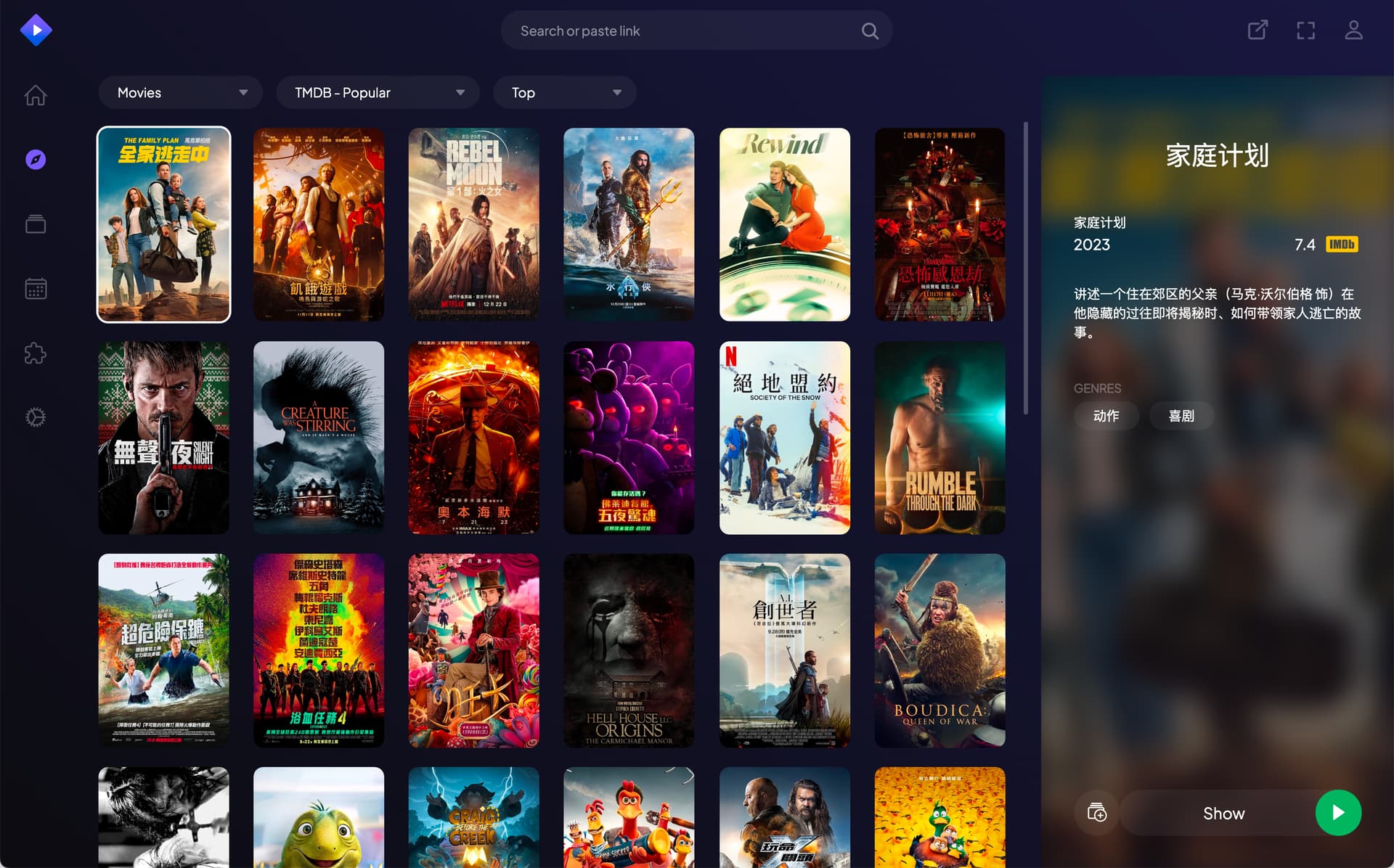
Task: Select the Discover compass icon
Action: tap(36, 160)
